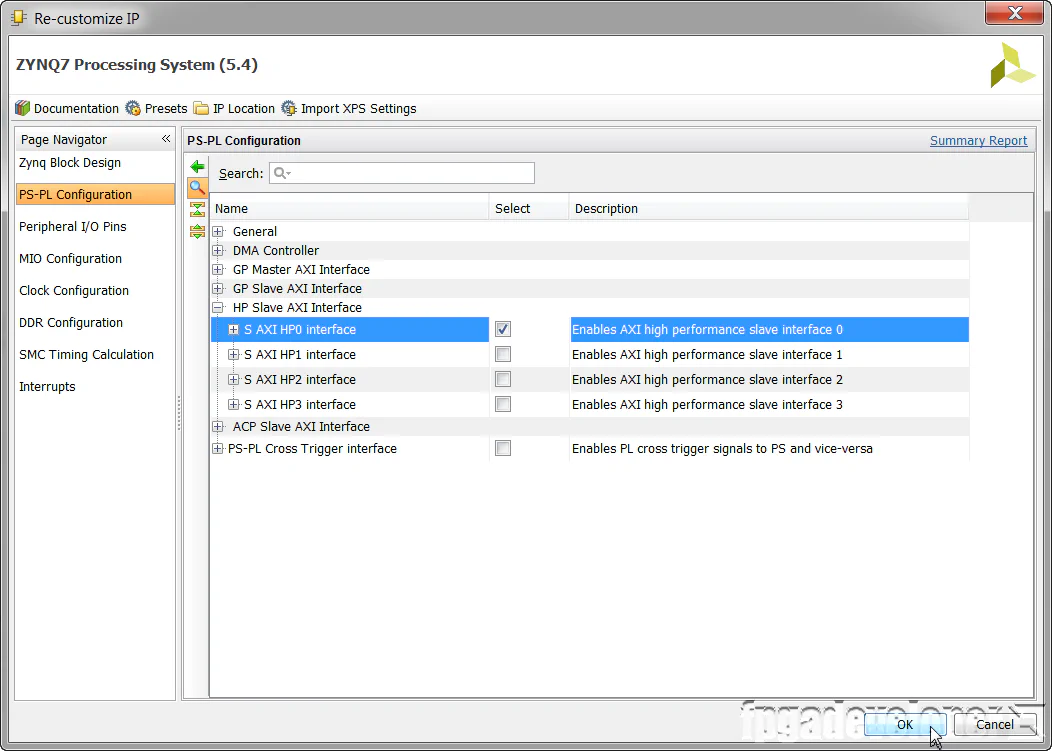1052x751 pixels.
Task: Open Documentation from the toolbar
Action: tap(23, 108)
